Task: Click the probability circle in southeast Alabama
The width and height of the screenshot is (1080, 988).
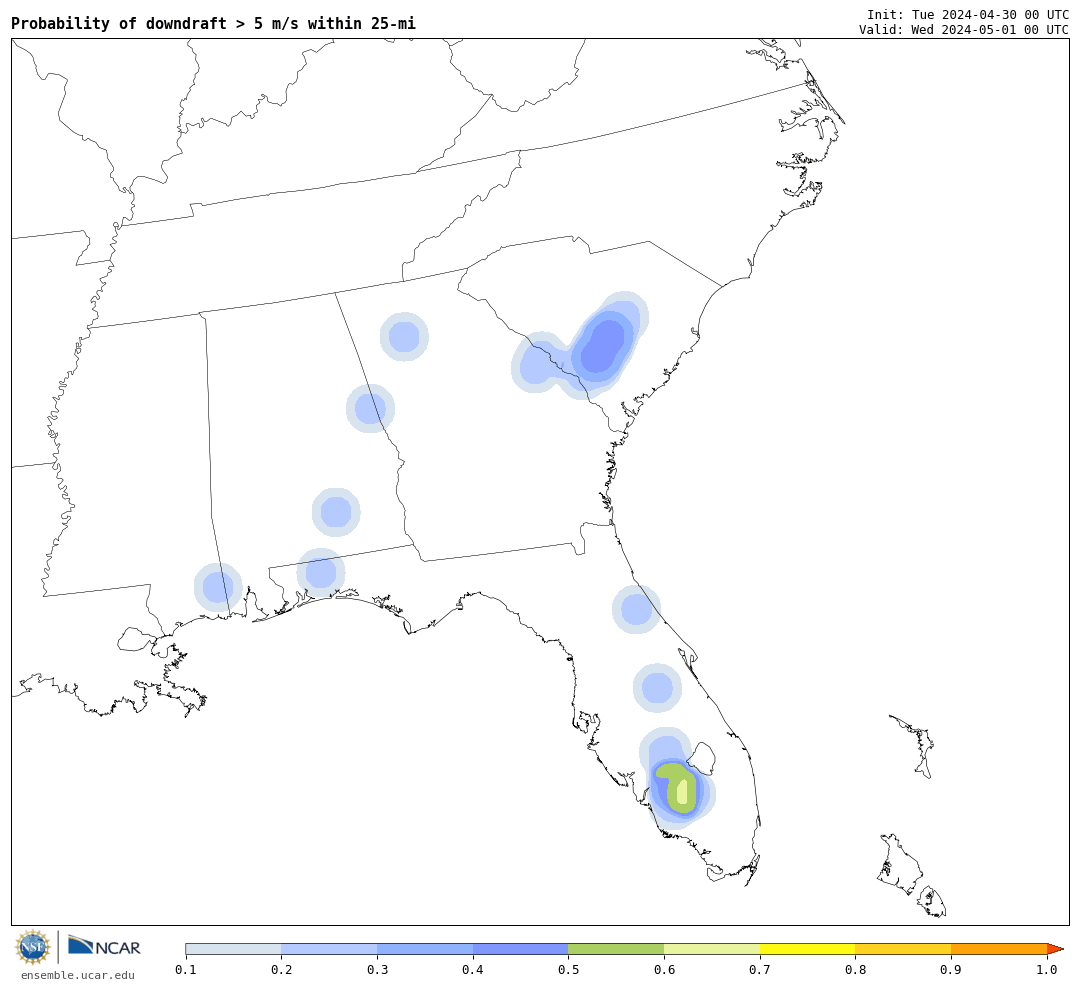Action: [336, 512]
